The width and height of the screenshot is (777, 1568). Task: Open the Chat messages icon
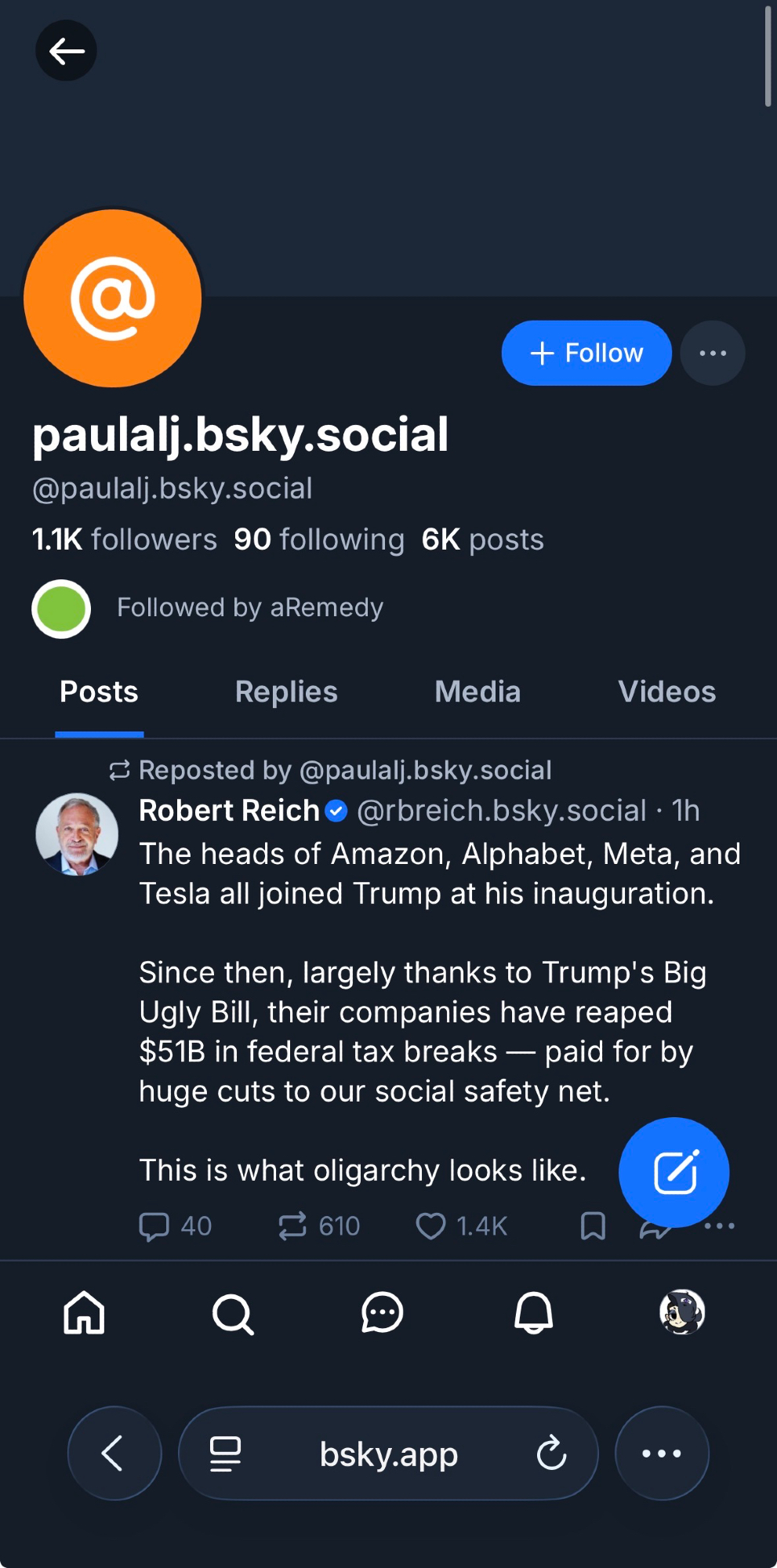[383, 1313]
